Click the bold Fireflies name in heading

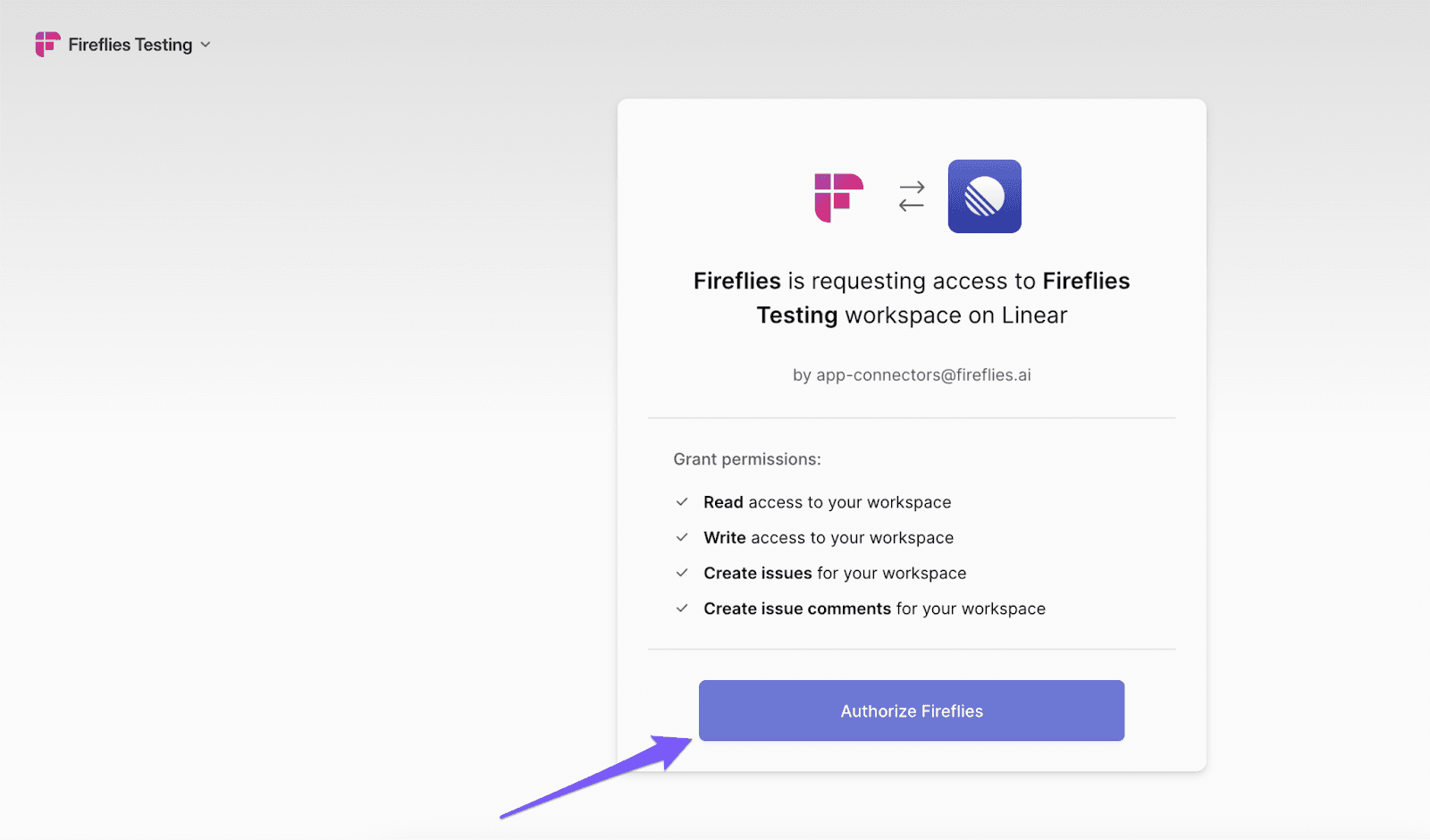click(736, 281)
